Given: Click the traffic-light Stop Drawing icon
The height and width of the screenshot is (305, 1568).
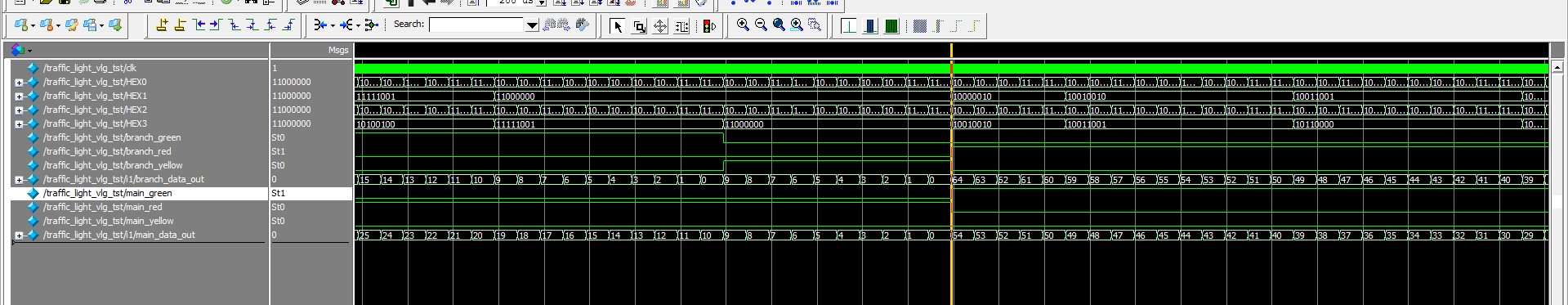Looking at the screenshot, I should 708,26.
